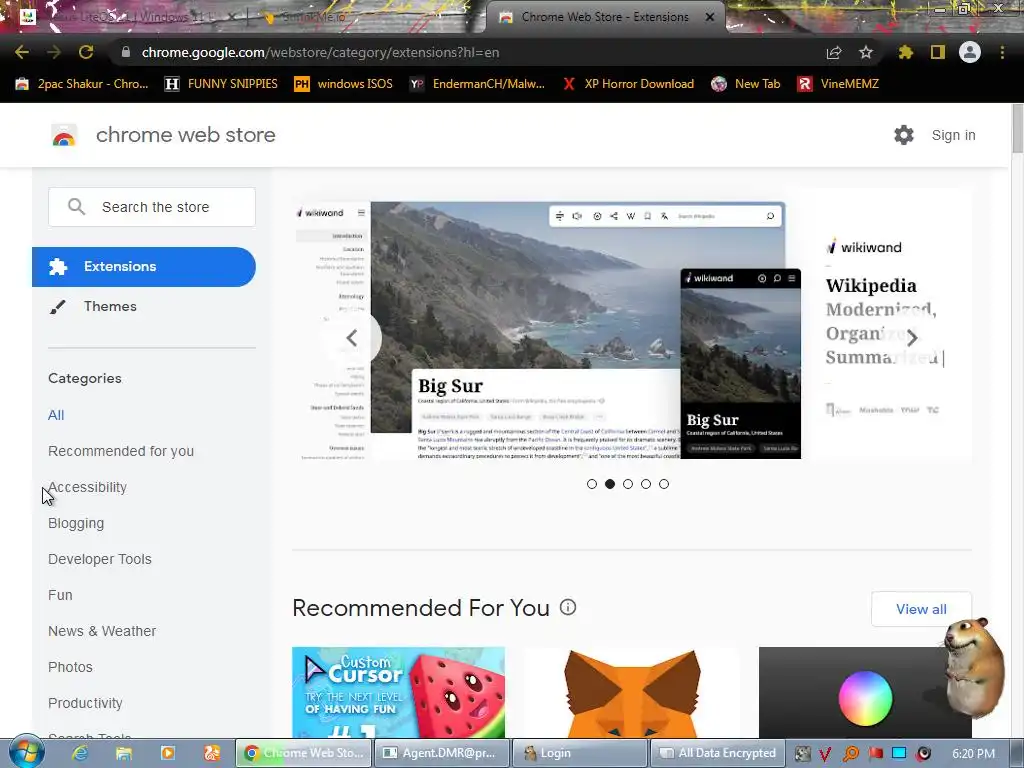
Task: Click the address bar URL
Action: click(320, 52)
